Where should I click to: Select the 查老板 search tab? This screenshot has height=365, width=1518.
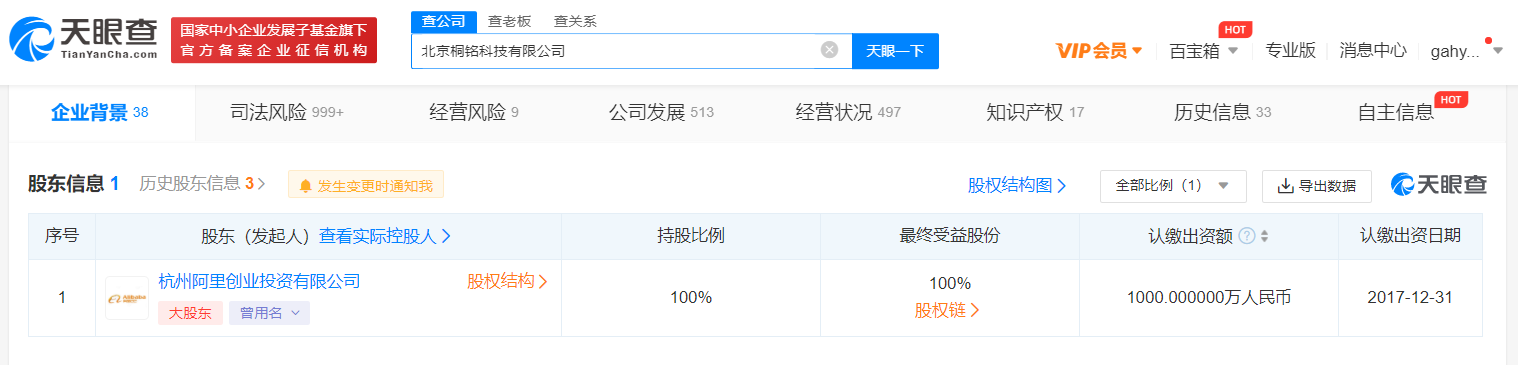click(x=510, y=21)
